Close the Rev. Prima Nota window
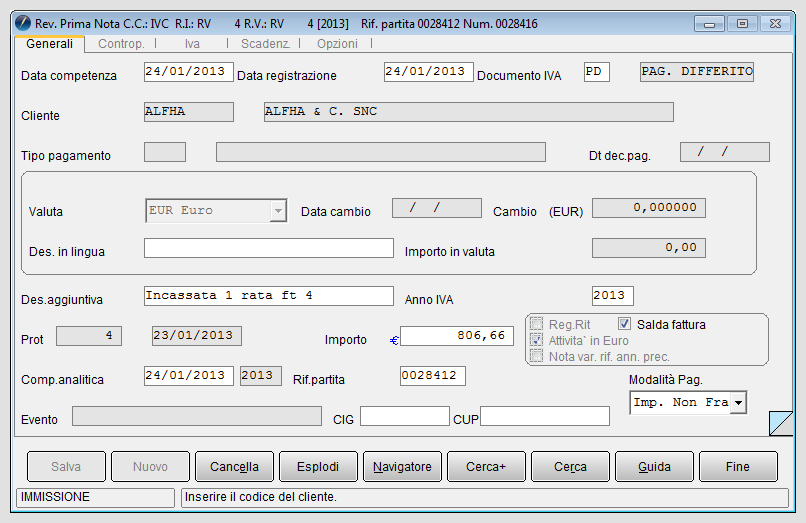 tap(775, 24)
